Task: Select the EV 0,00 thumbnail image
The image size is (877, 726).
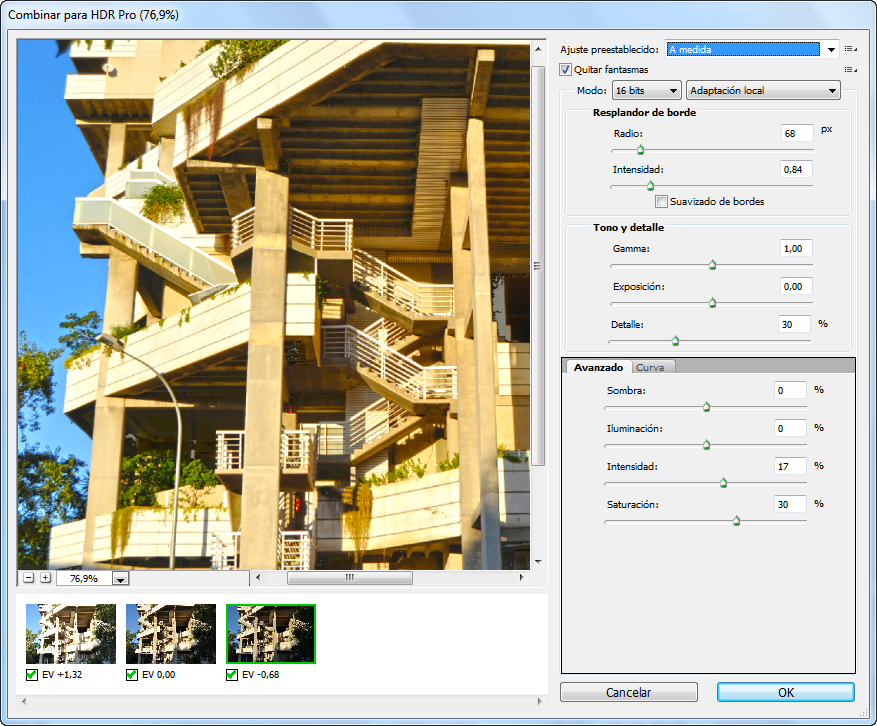Action: (170, 634)
